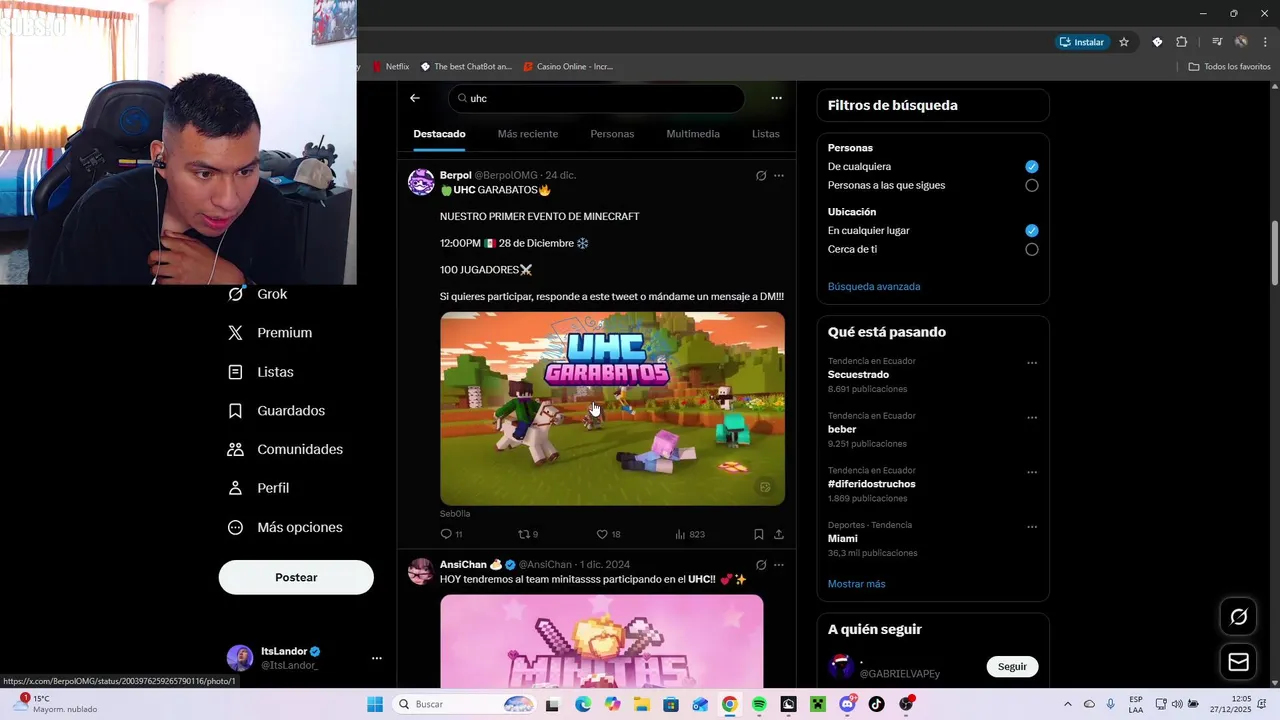The height and width of the screenshot is (720, 1280).
Task: Reply to Berpol's UHC Garabatos tweet
Action: pyautogui.click(x=451, y=534)
